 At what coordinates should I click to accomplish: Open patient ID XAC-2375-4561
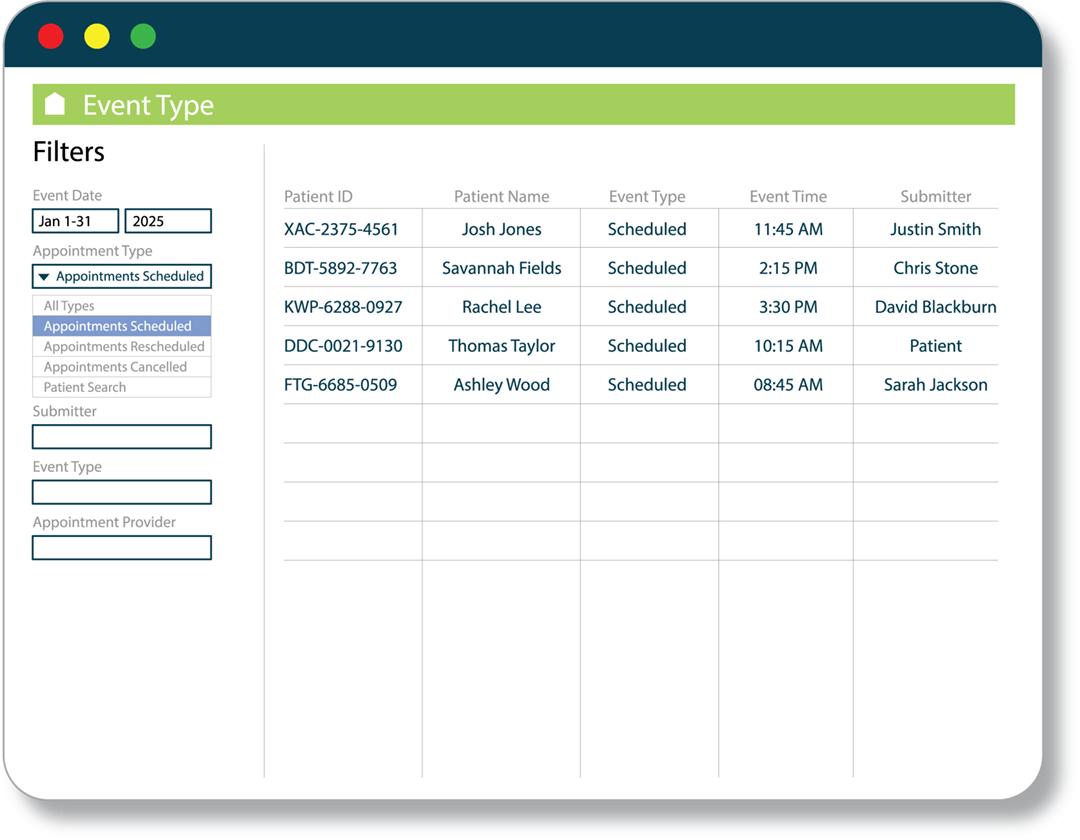pyautogui.click(x=341, y=229)
